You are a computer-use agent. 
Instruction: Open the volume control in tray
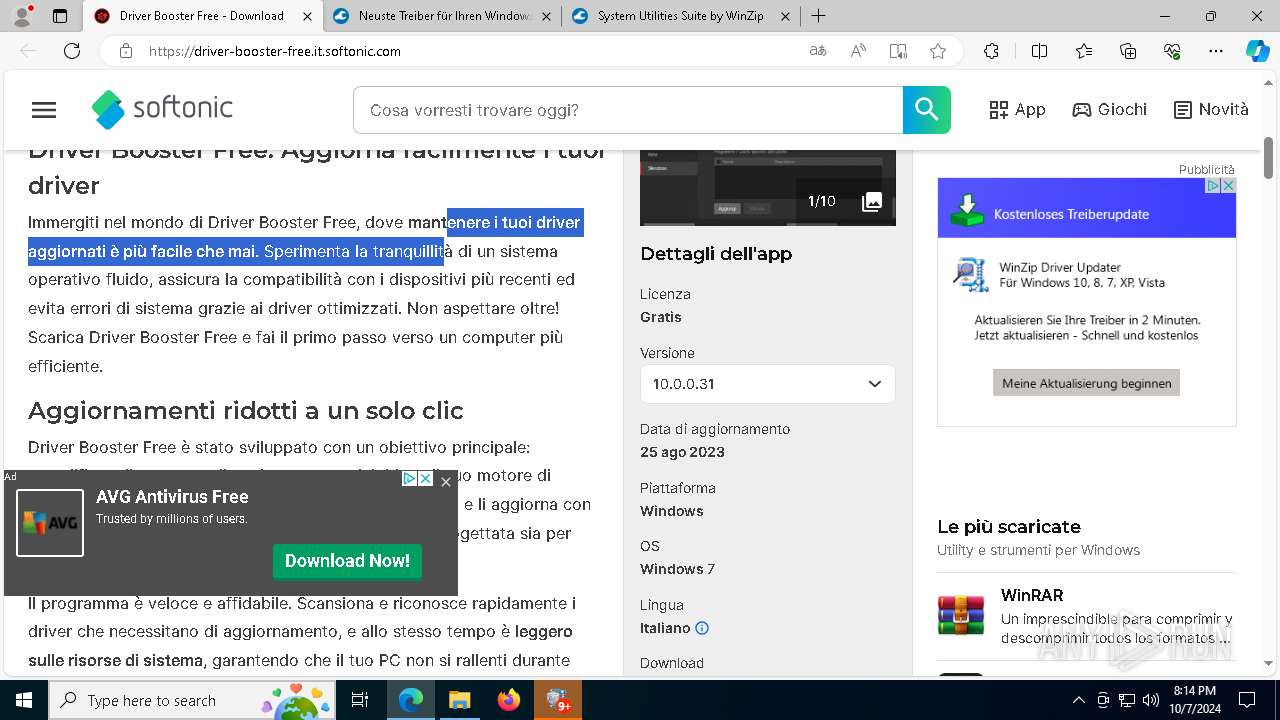pyautogui.click(x=1151, y=700)
